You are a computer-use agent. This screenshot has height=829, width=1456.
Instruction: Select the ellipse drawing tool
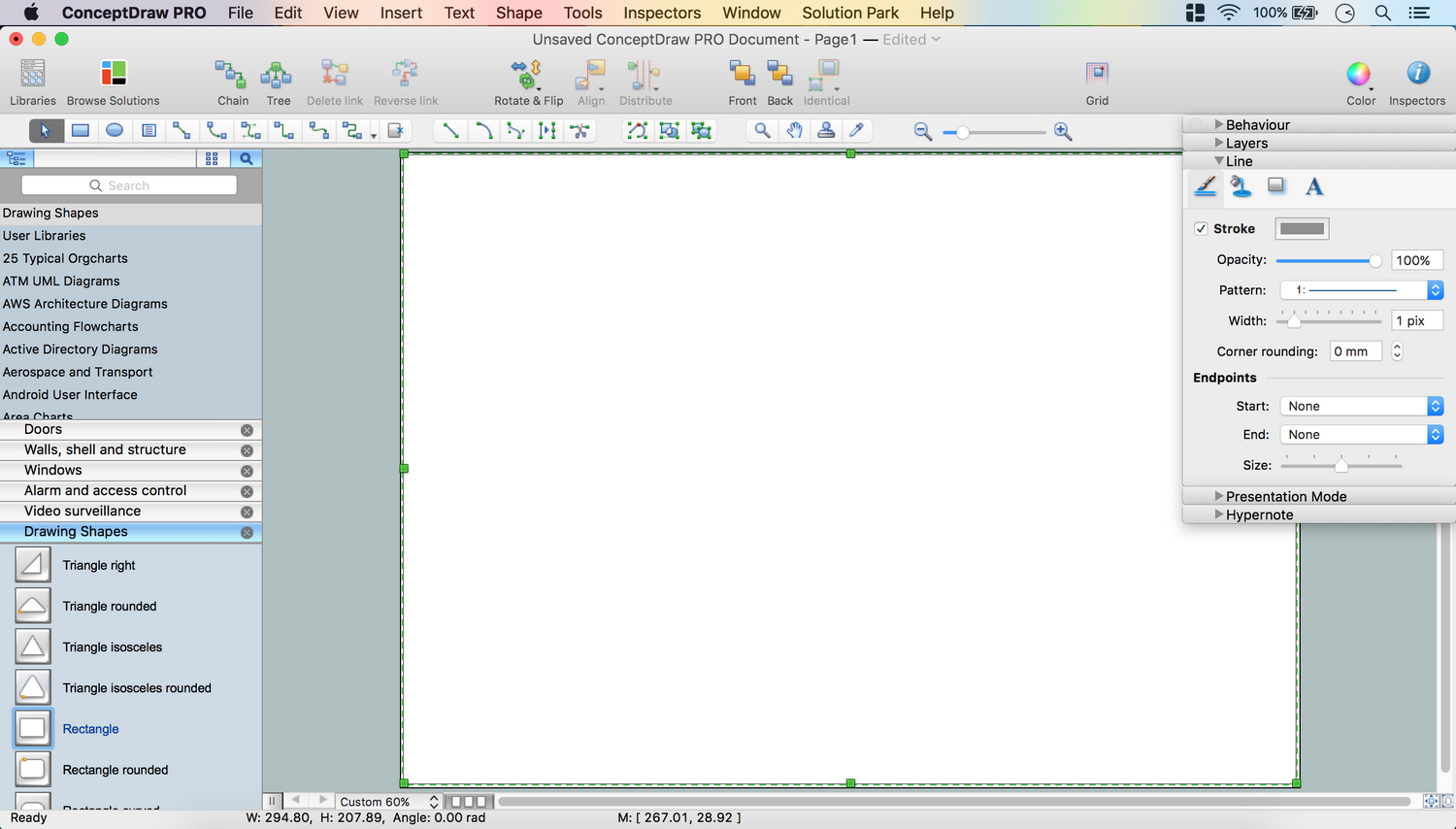point(115,131)
